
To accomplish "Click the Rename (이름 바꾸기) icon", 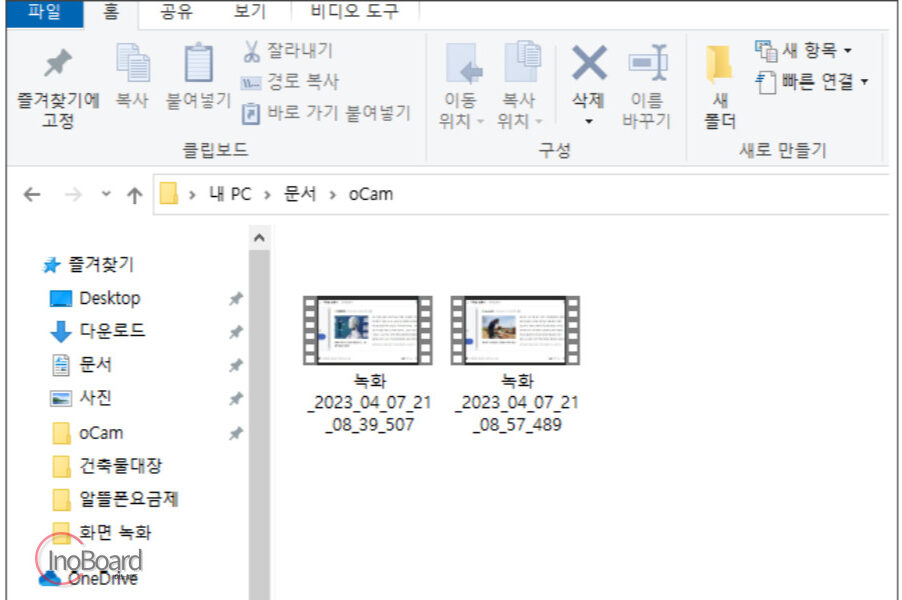I will pos(647,62).
